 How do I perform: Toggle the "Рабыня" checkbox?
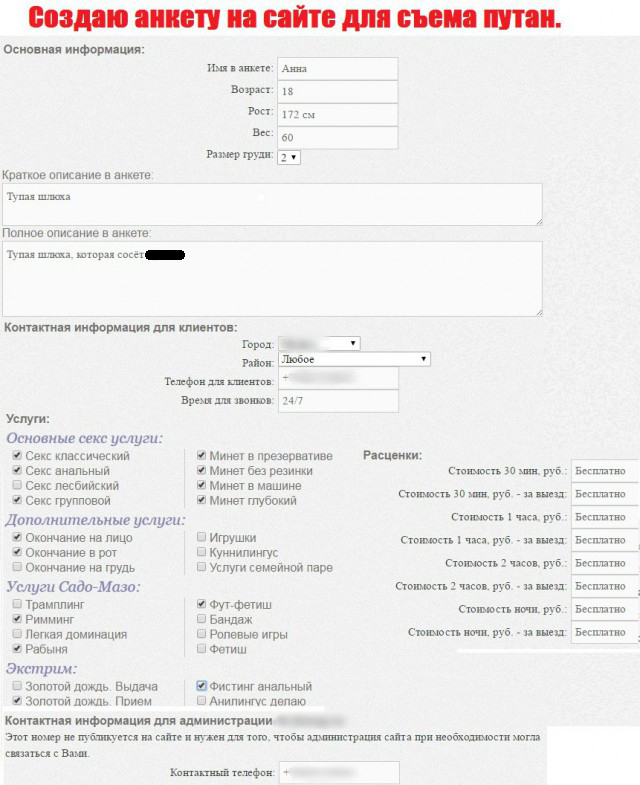click(18, 648)
